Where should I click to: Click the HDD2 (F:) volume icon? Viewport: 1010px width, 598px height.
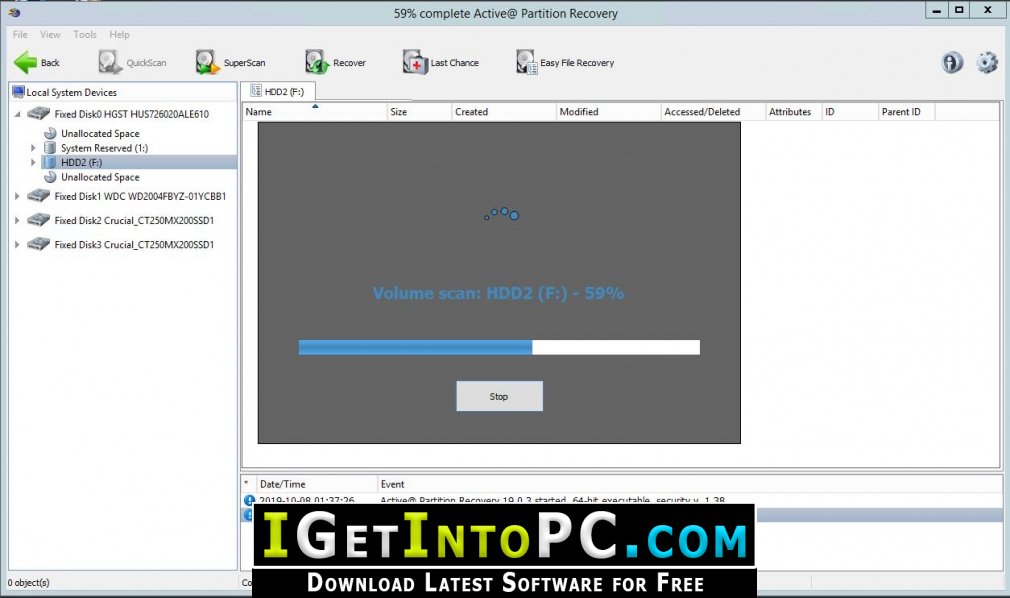click(50, 162)
